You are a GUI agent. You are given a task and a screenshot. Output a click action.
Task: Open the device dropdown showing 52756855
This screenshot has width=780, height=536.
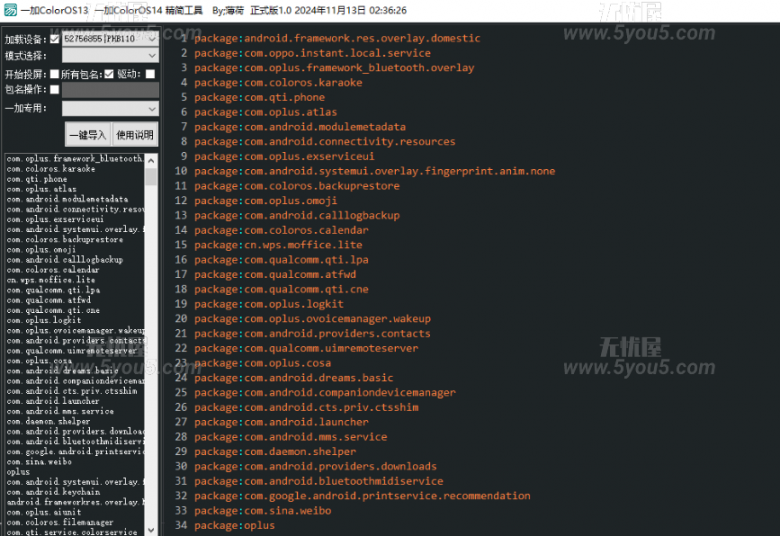click(110, 39)
